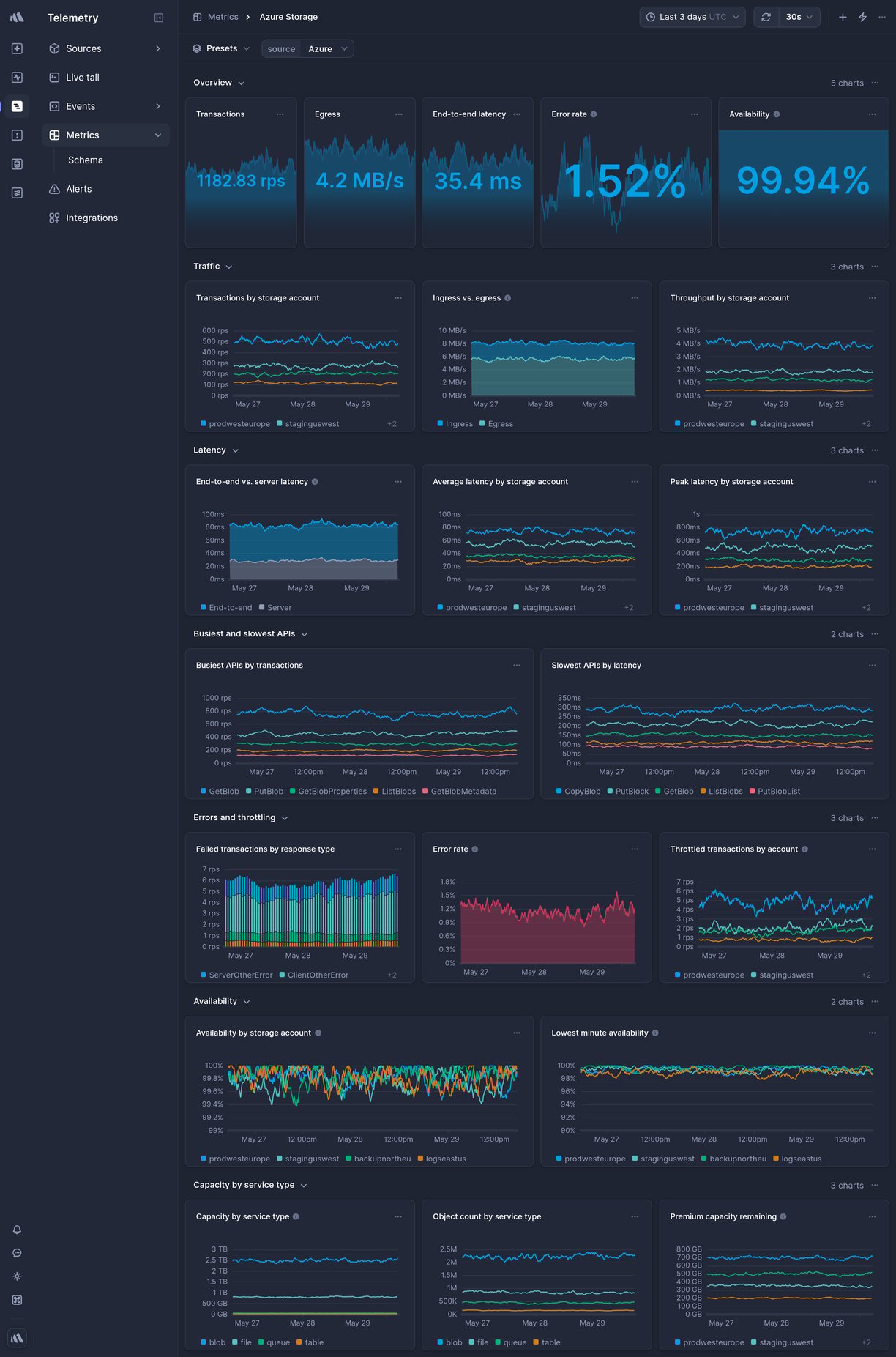The height and width of the screenshot is (1357, 896).
Task: Open Live tail terminal icon
Action: 54,77
